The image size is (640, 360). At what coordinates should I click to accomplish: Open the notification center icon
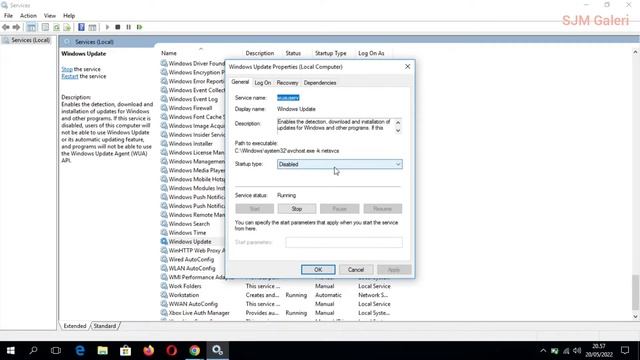[625, 350]
